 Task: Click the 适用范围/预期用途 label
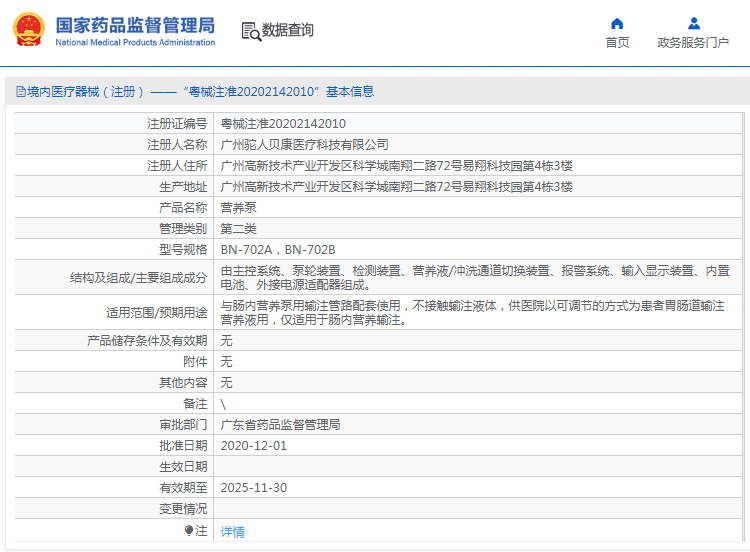point(157,312)
